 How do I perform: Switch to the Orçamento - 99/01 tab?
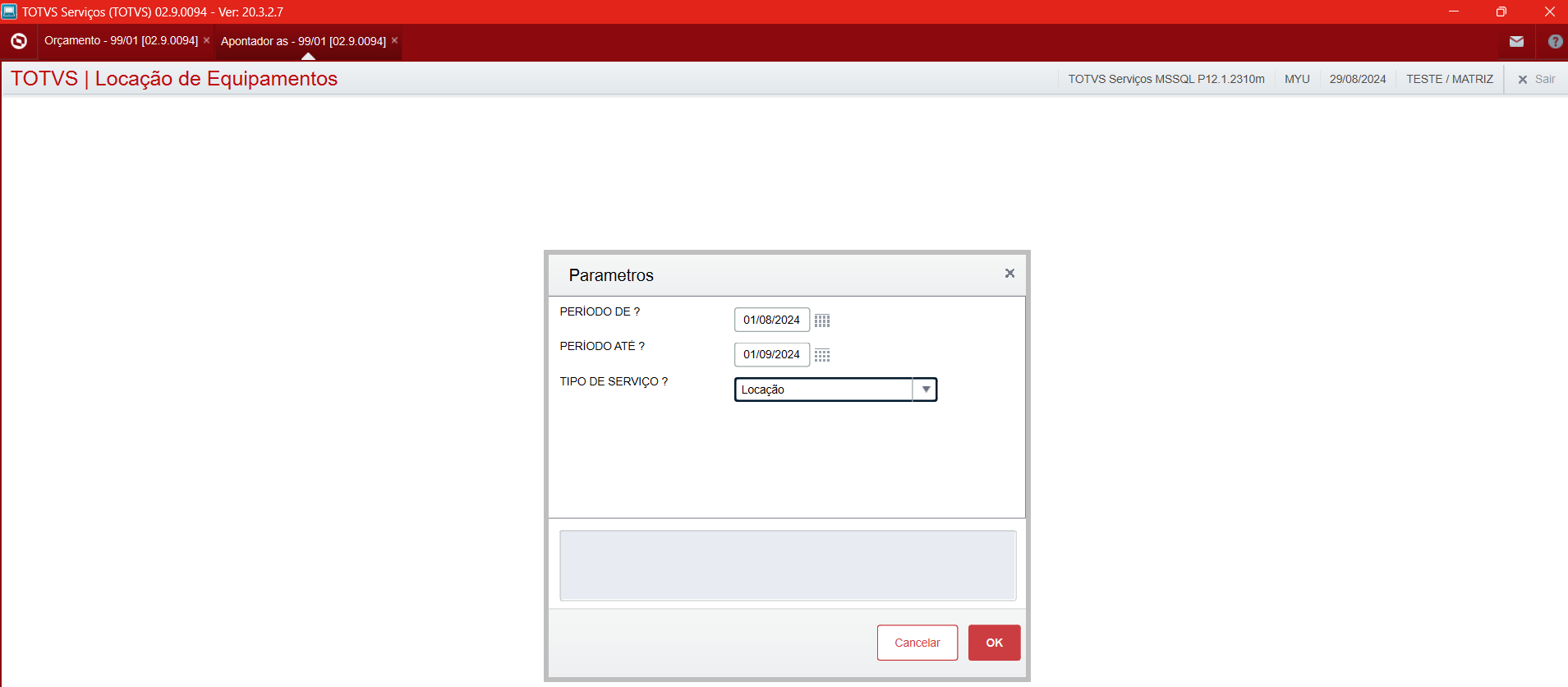coord(121,40)
